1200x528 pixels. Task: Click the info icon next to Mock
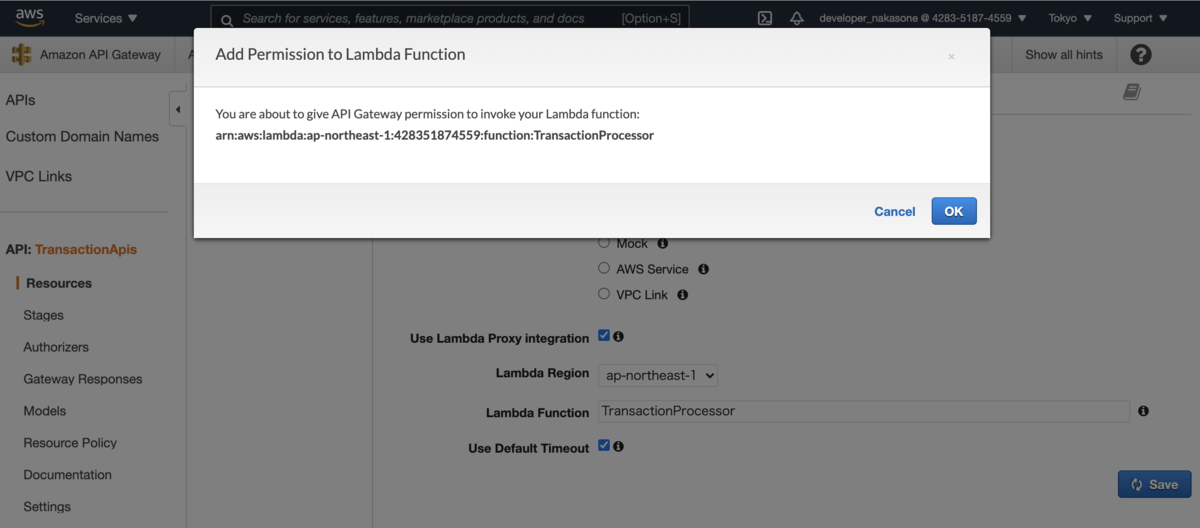663,243
